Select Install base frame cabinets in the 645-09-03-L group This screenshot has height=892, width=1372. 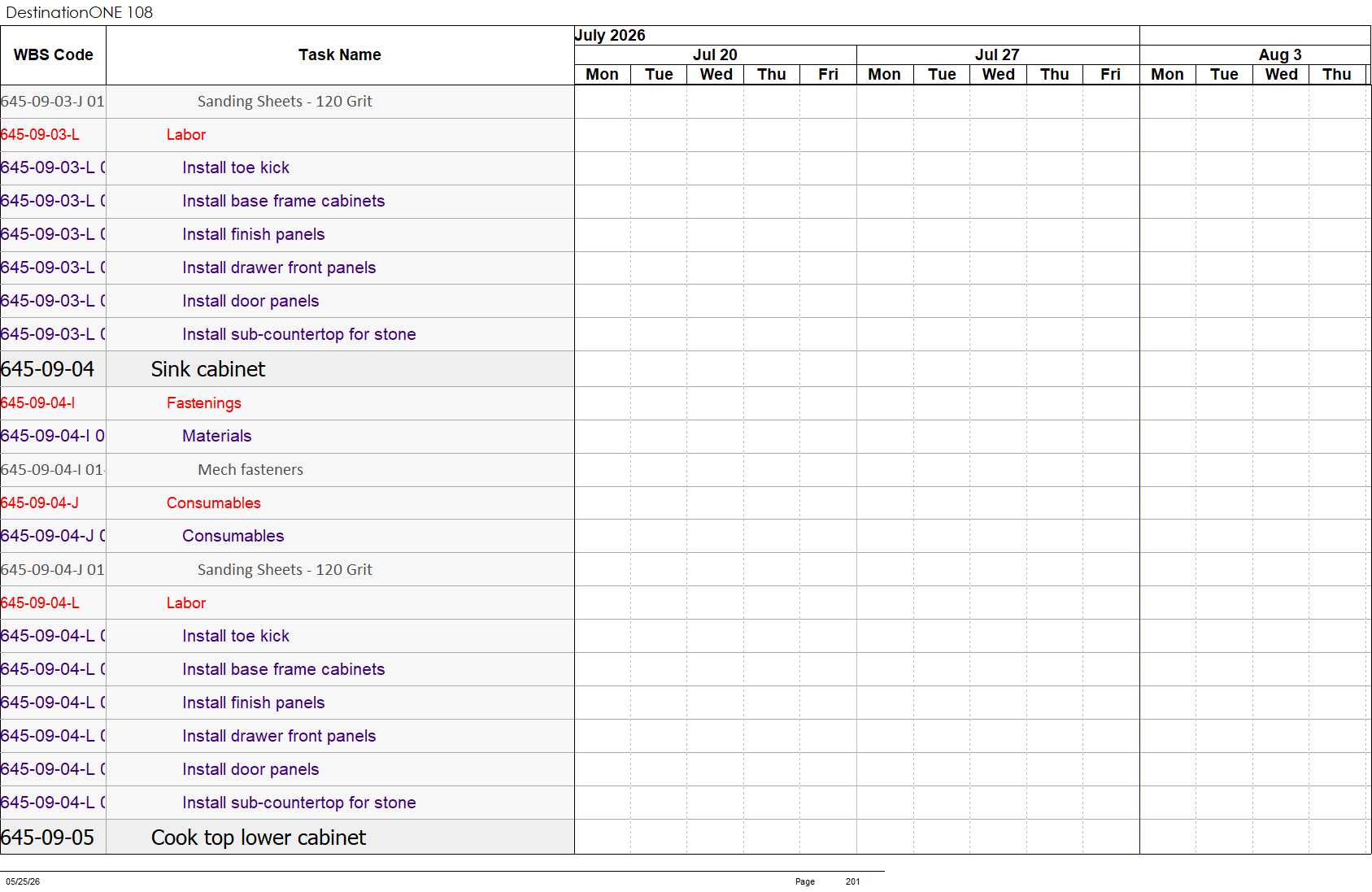click(x=283, y=201)
